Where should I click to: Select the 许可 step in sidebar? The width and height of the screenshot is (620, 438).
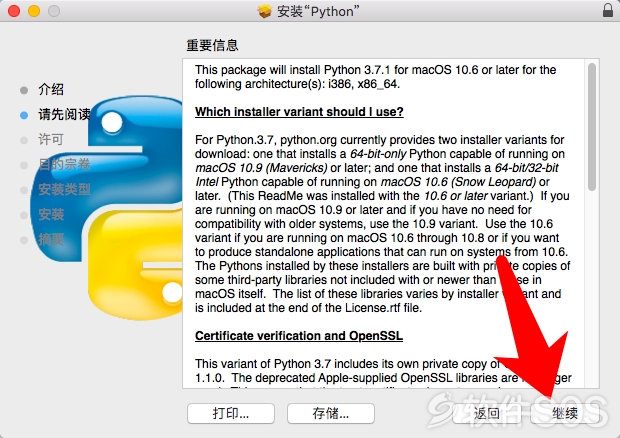pyautogui.click(x=51, y=140)
